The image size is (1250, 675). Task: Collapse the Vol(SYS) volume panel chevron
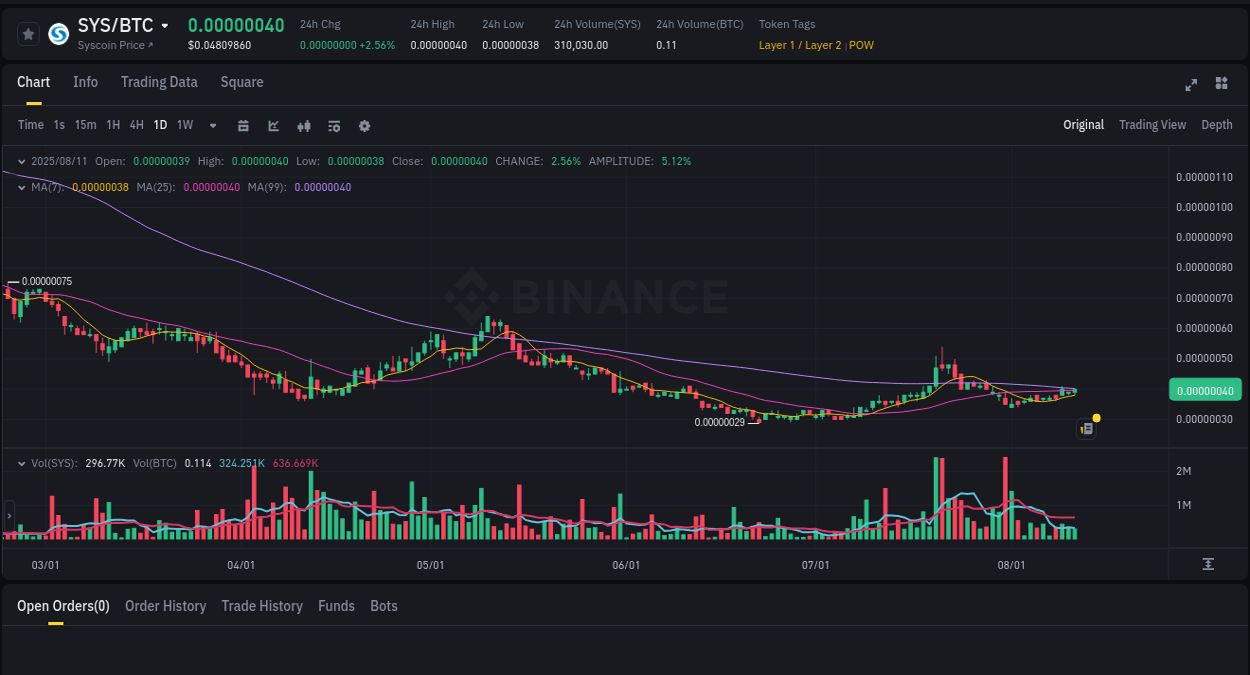(x=22, y=462)
